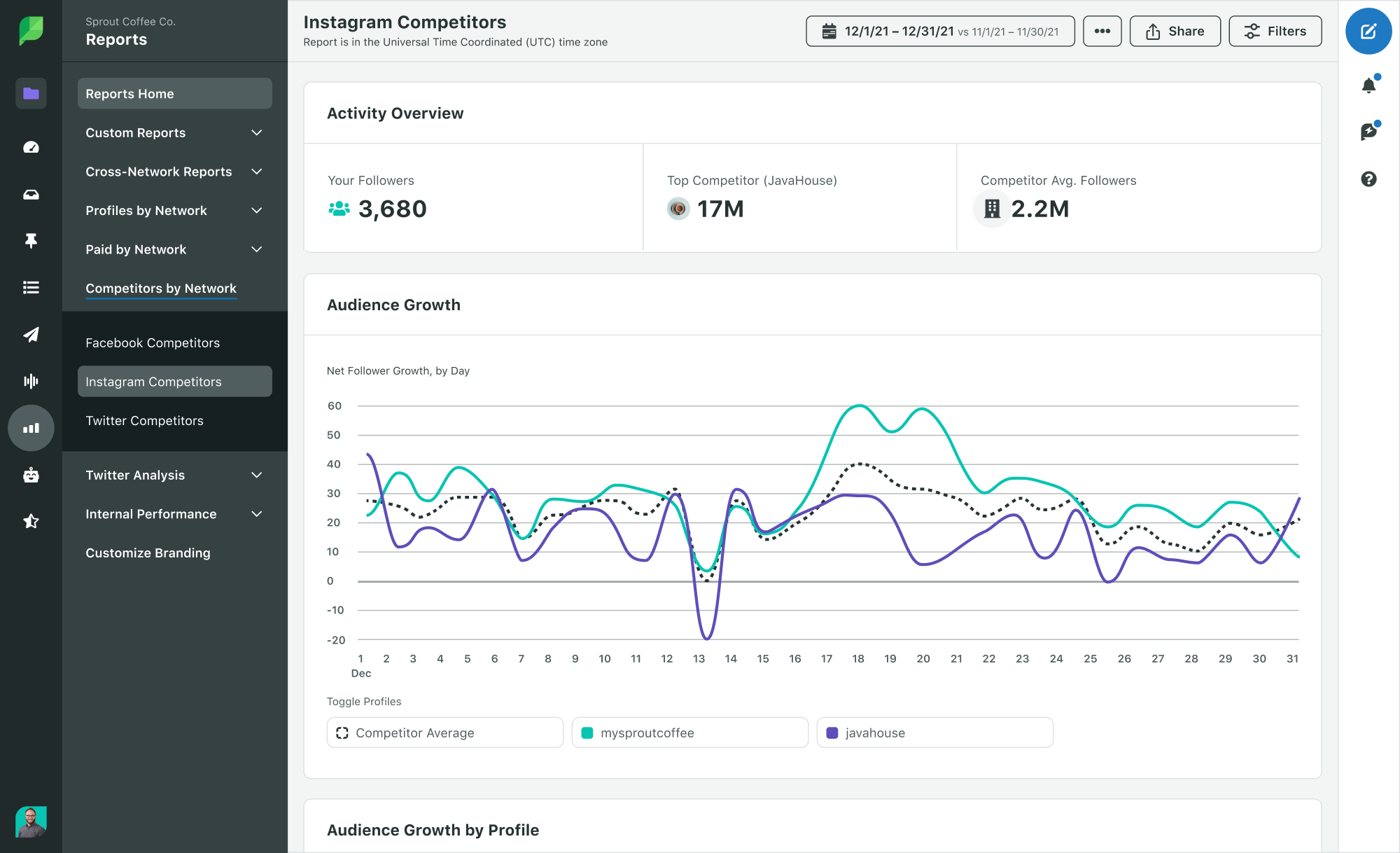Open the Messages icon in sidebar
This screenshot has height=853, width=1400.
[30, 194]
